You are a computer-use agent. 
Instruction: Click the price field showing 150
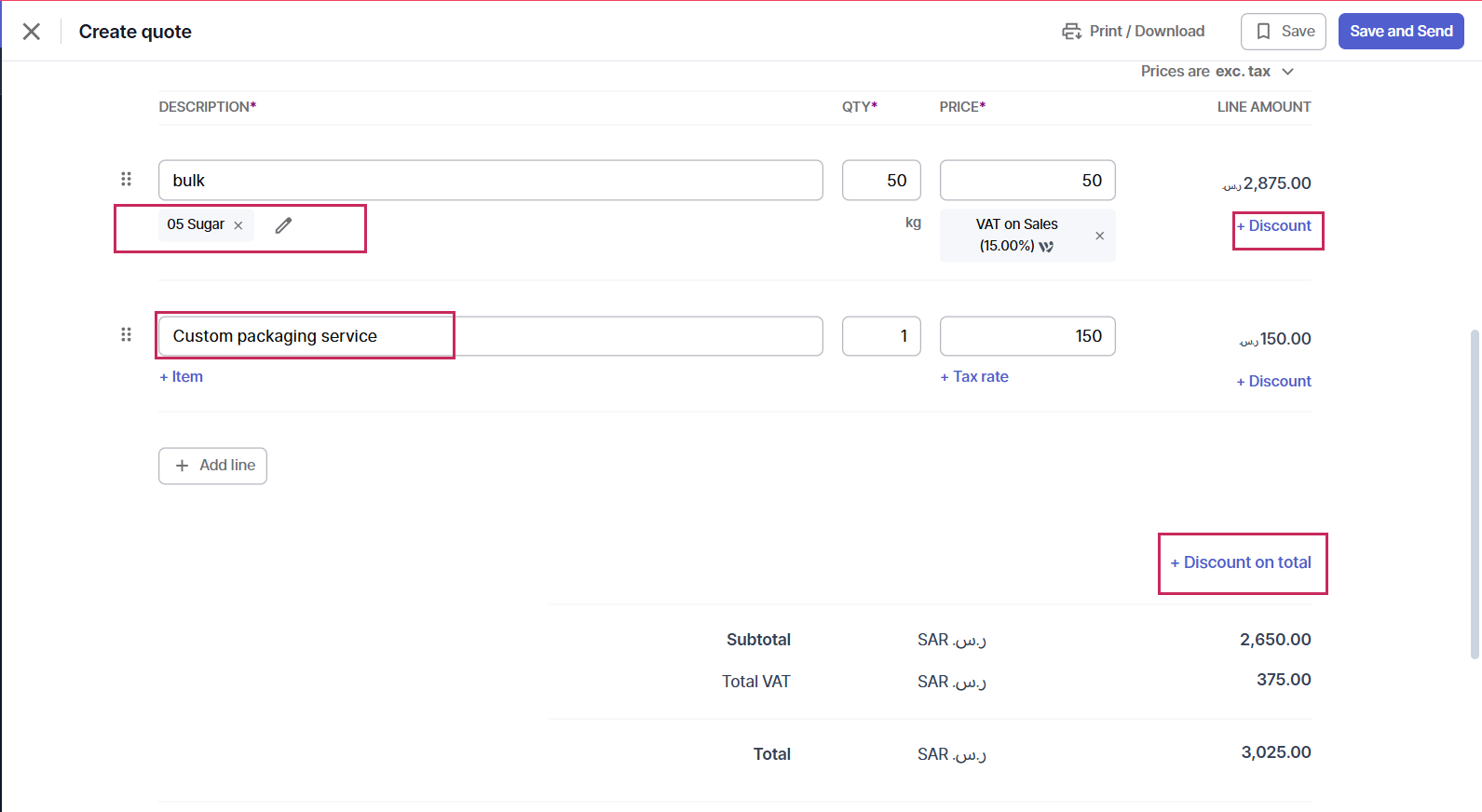pyautogui.click(x=1027, y=336)
